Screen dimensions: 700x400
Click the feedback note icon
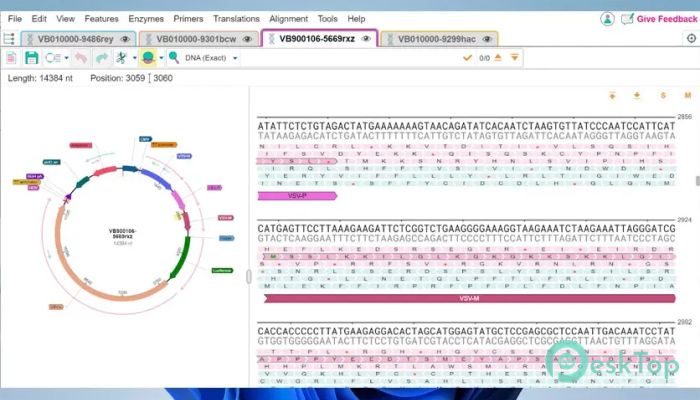[627, 19]
